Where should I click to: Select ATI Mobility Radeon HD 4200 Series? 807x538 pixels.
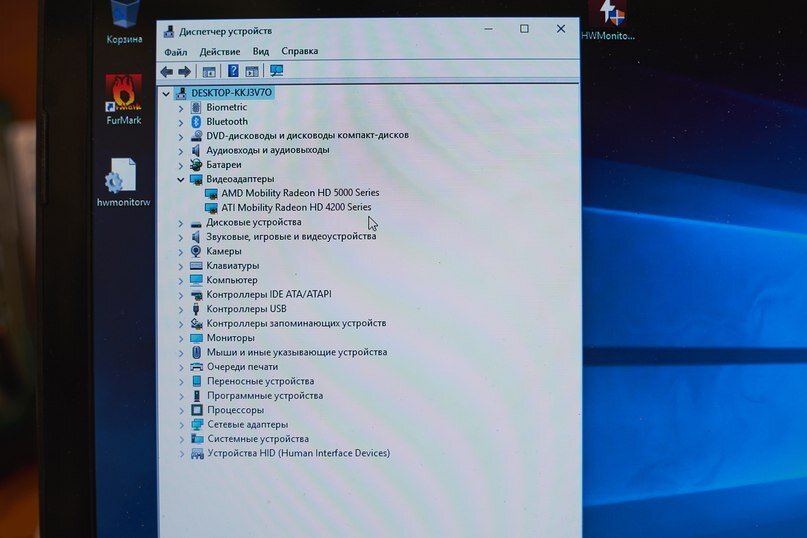click(296, 207)
